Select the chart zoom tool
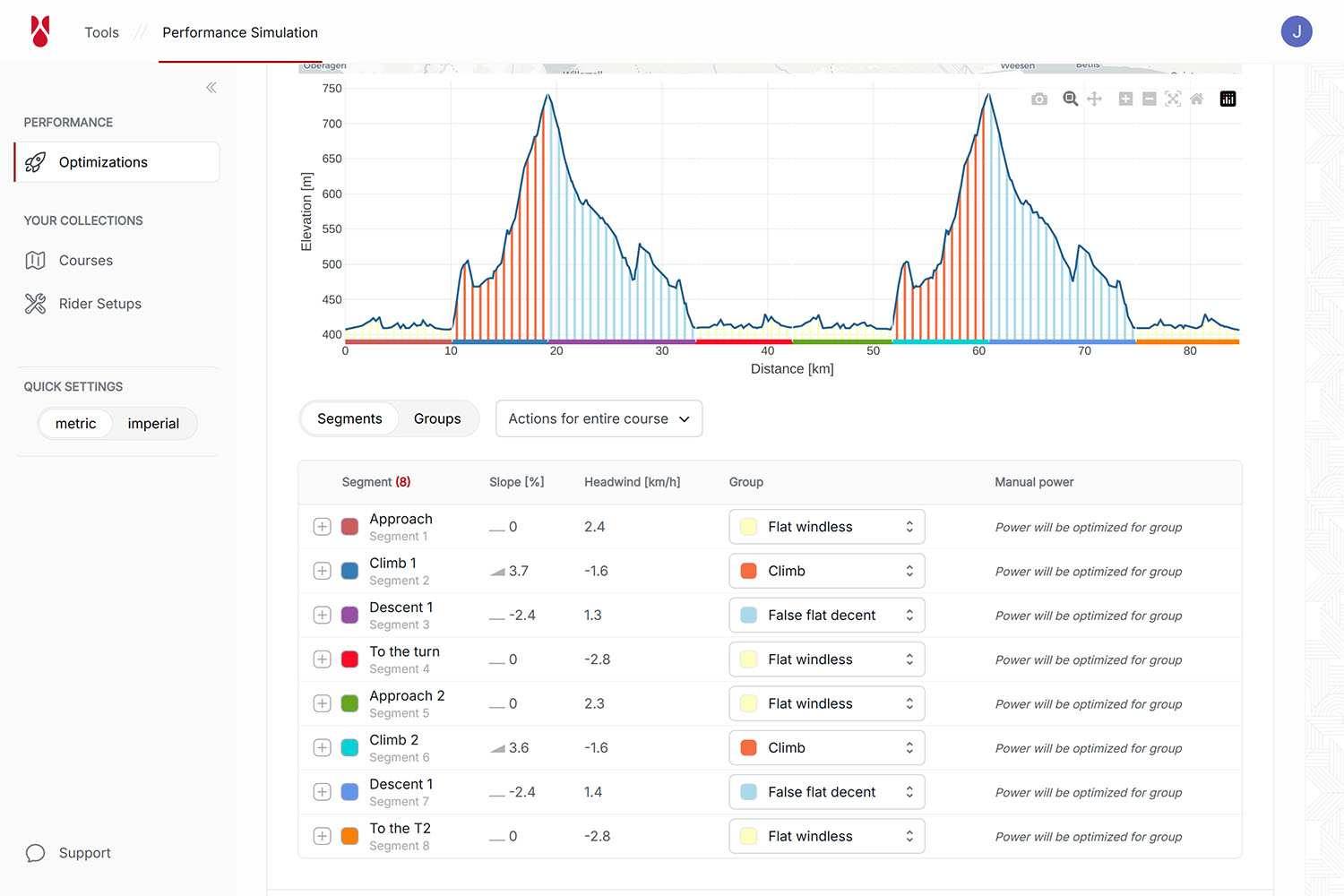The image size is (1344, 896). (1070, 99)
